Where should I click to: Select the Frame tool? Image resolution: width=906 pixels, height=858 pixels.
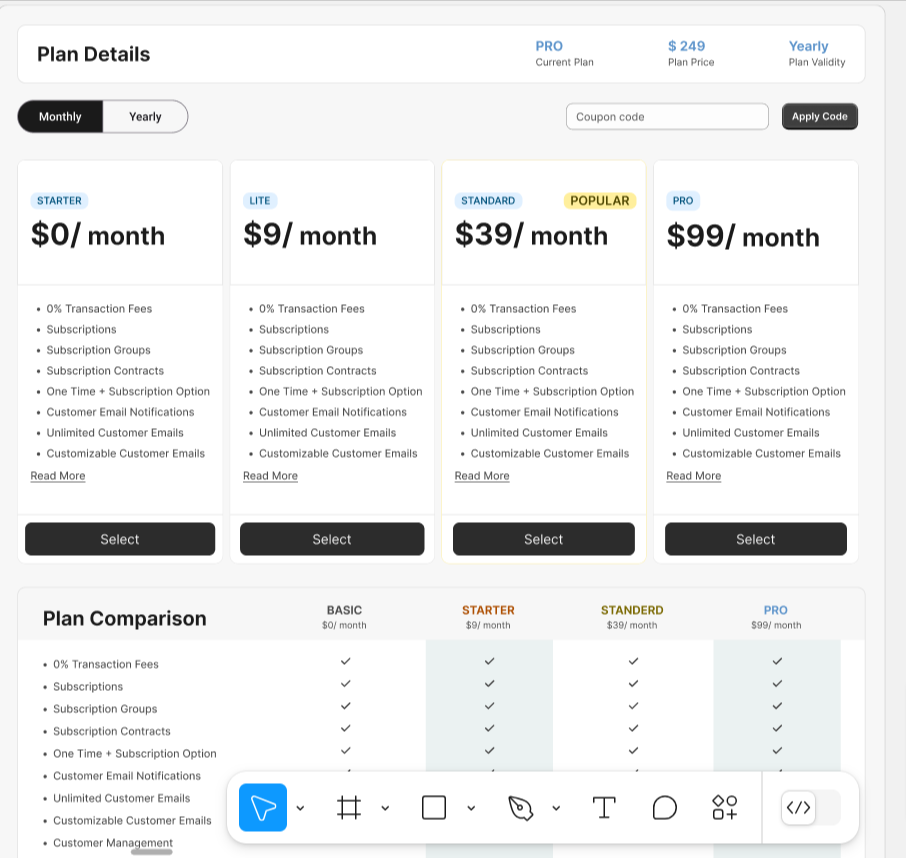click(x=348, y=808)
